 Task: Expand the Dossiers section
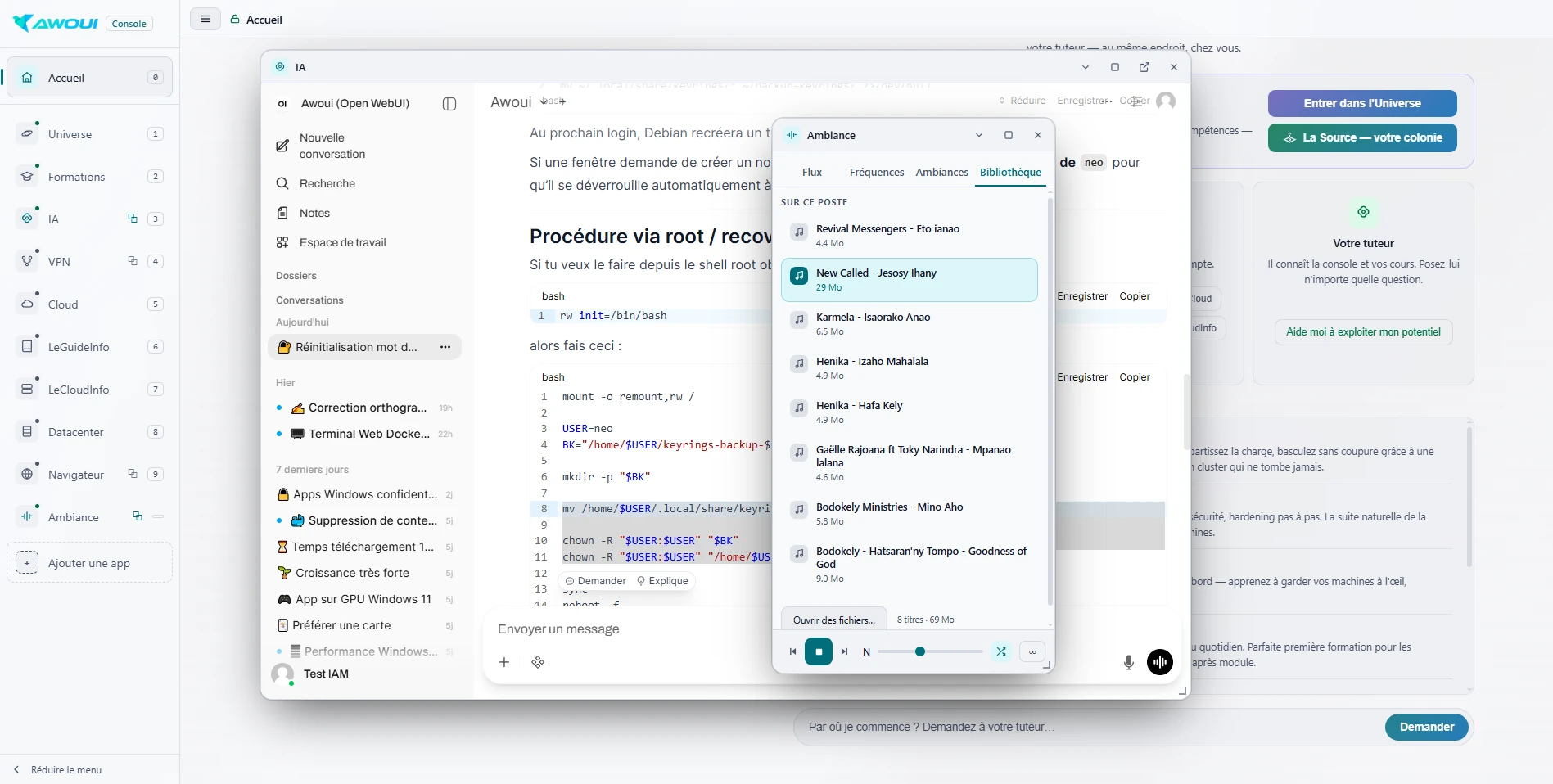[x=296, y=276]
